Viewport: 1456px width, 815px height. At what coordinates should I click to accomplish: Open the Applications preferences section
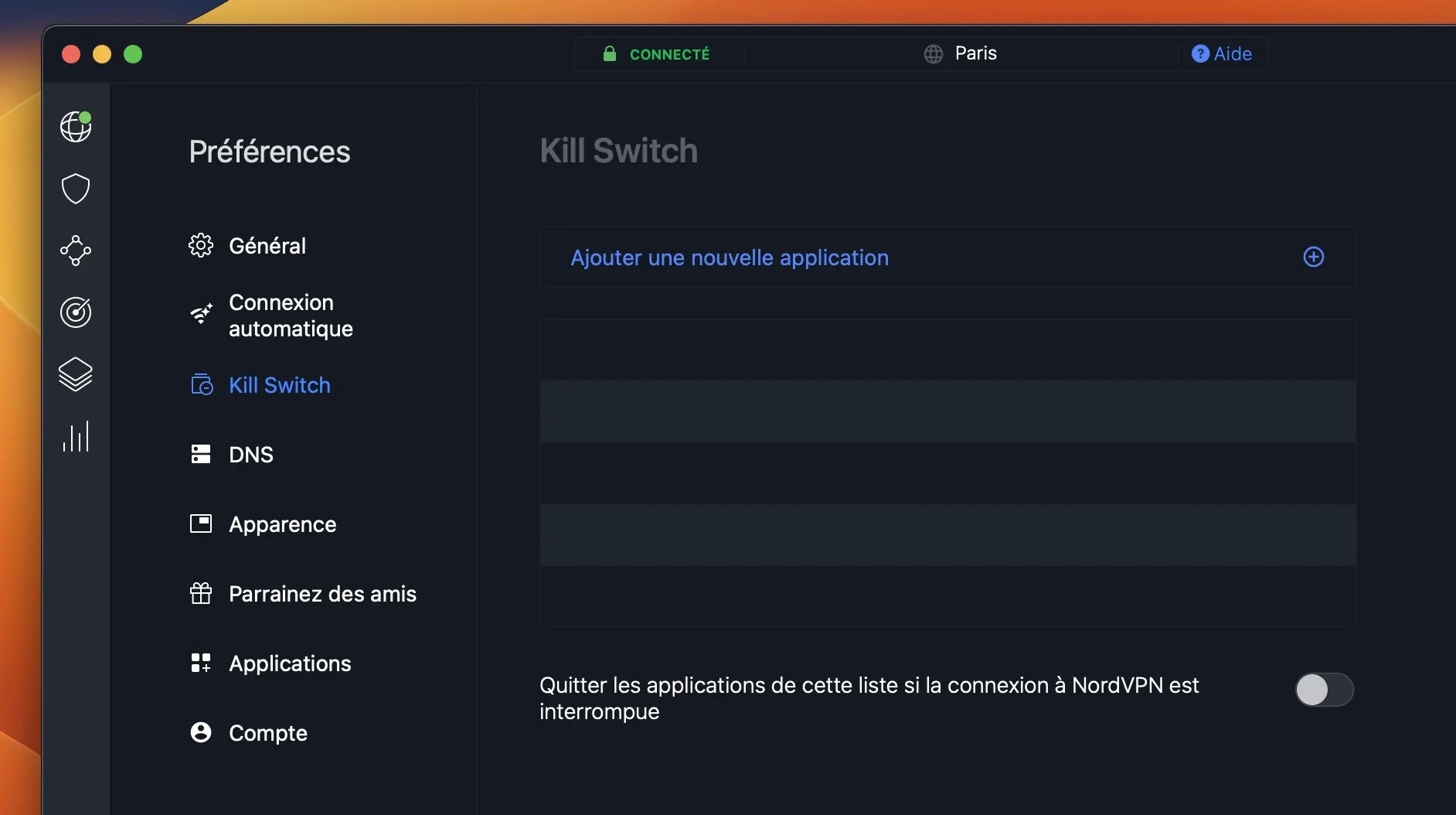click(290, 663)
